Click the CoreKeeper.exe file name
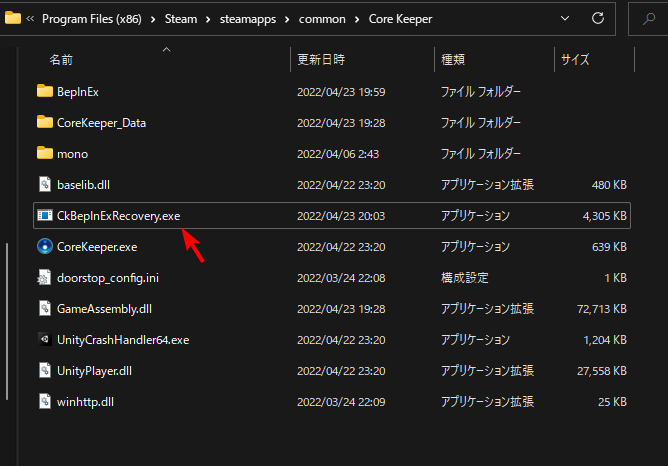668x466 pixels. click(97, 247)
